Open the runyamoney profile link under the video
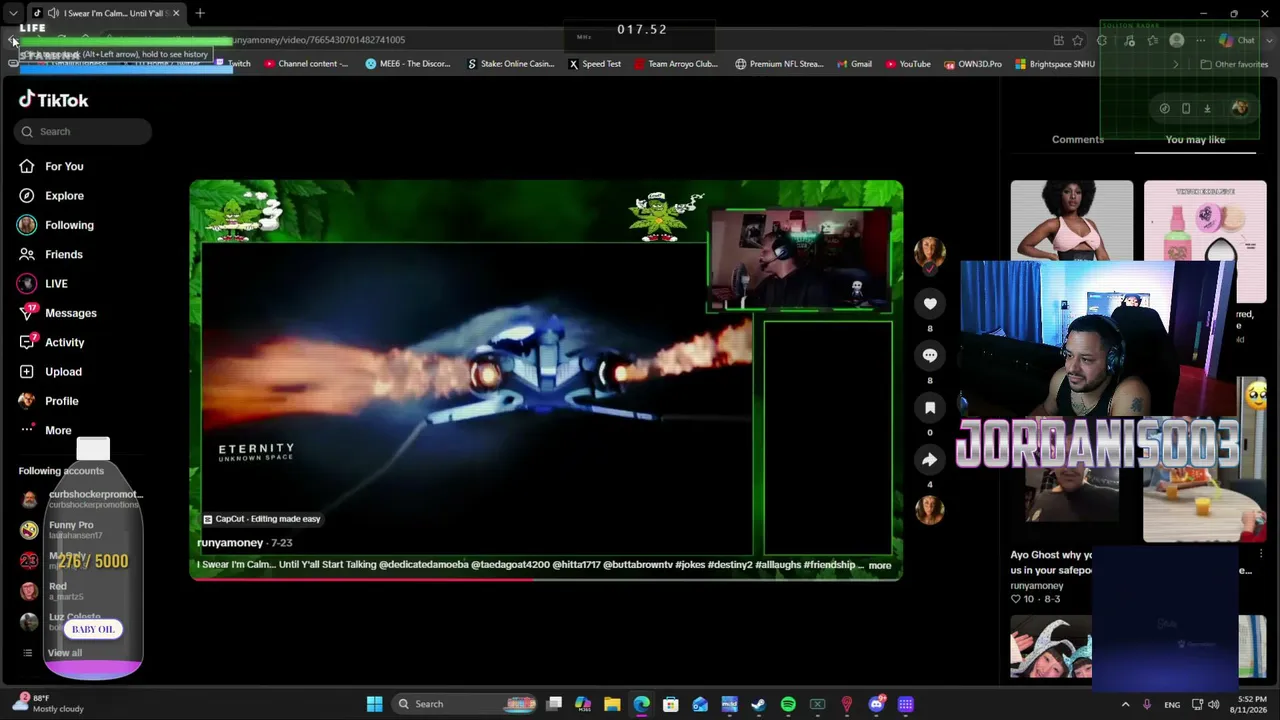This screenshot has height=720, width=1280. point(230,543)
